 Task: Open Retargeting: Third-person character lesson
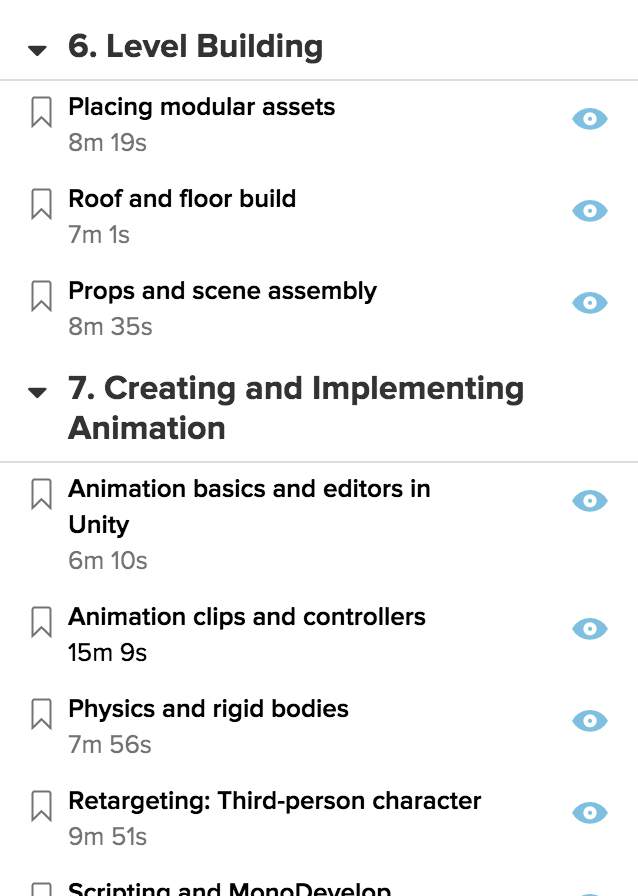(275, 801)
